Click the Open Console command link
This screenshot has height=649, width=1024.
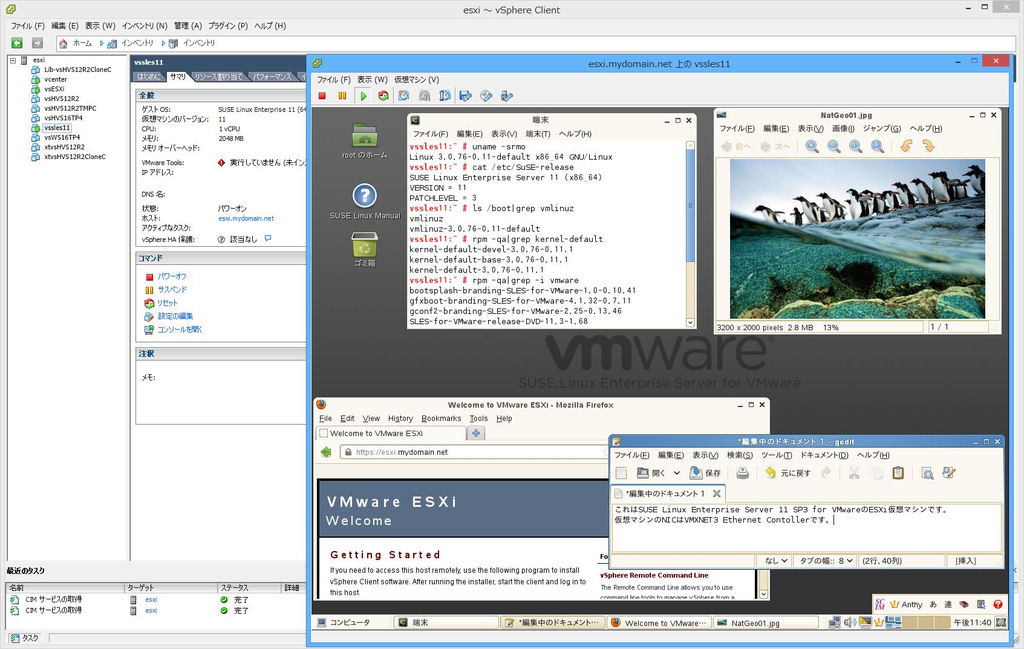pos(180,330)
